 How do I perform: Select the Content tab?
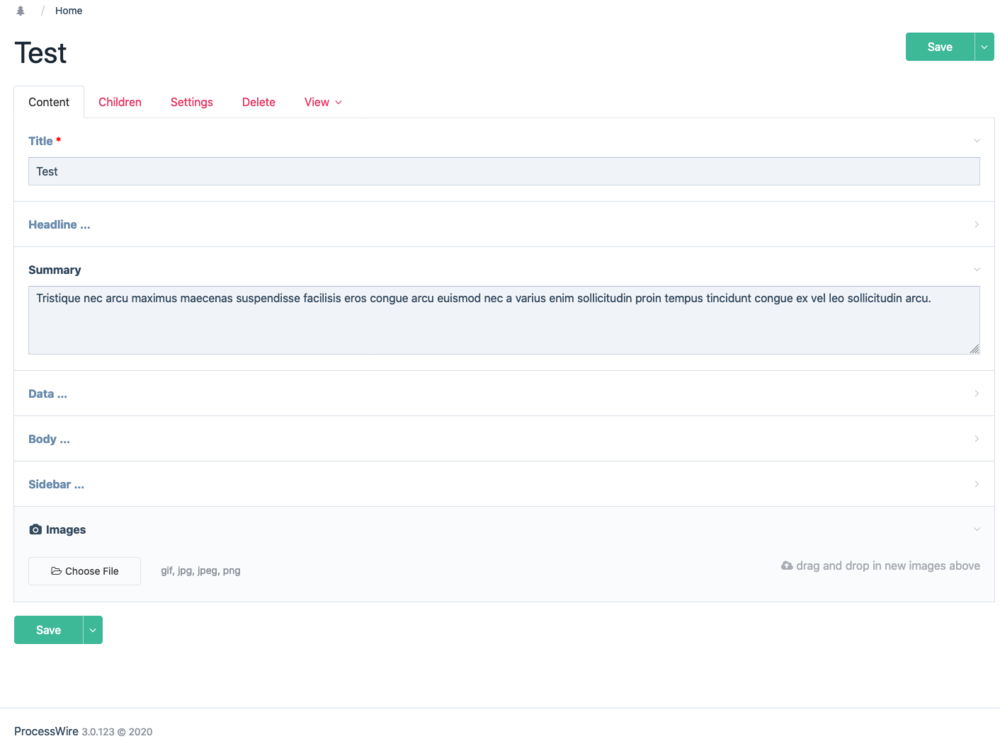(49, 102)
